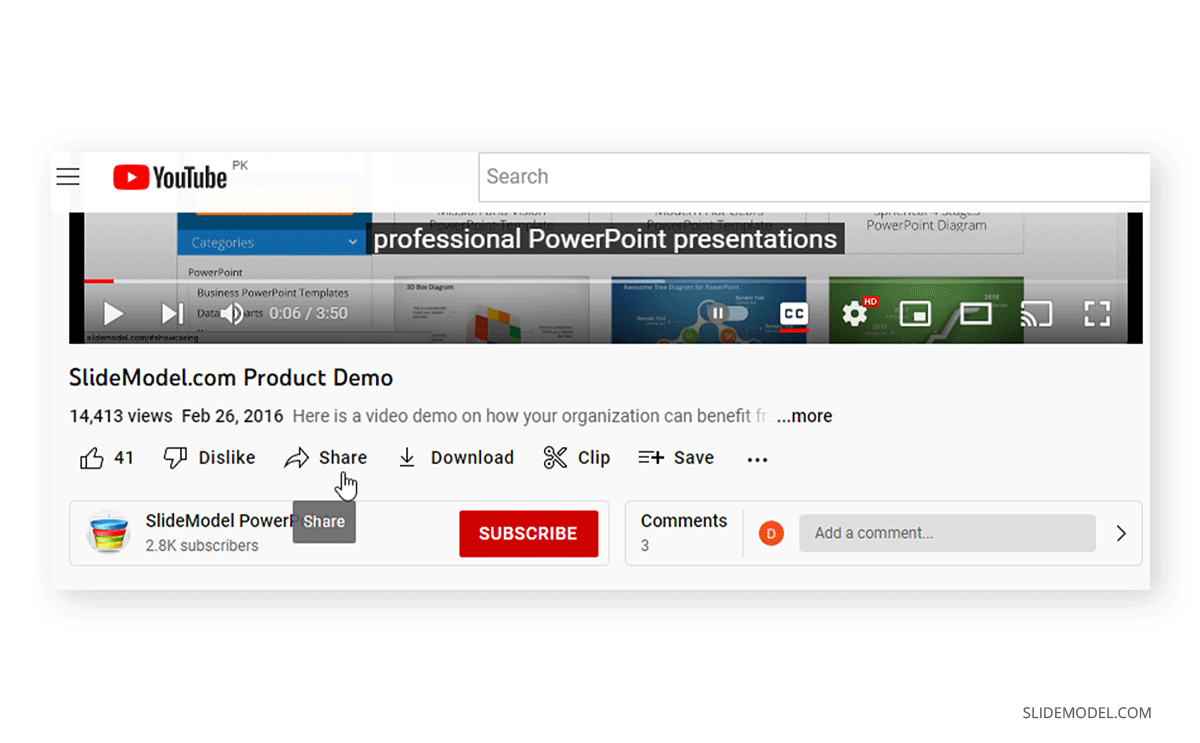Screen dimensions: 1200x743
Task: Share the video using the Share button
Action: pos(326,457)
